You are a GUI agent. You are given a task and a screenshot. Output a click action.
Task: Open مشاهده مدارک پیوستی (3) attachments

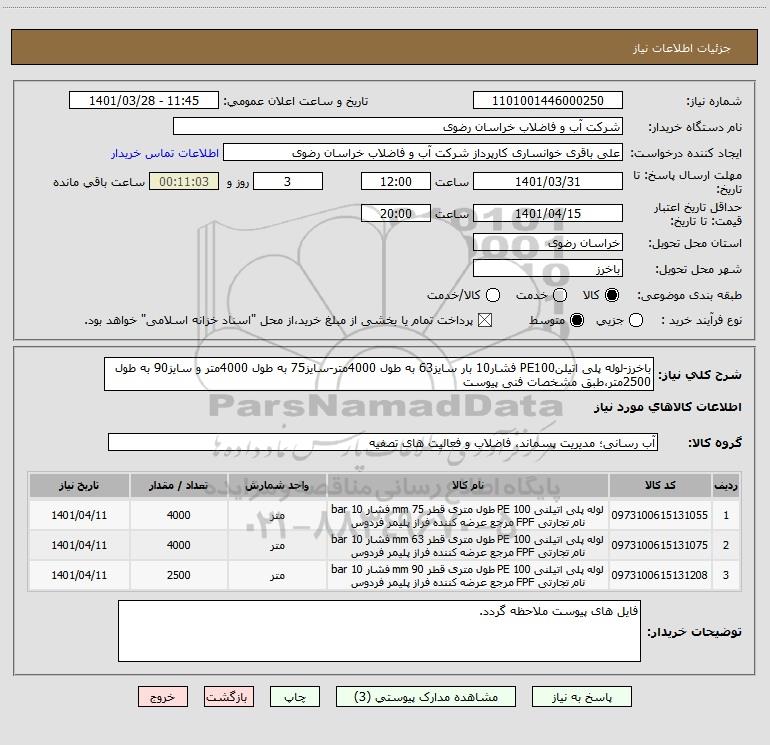pos(426,697)
